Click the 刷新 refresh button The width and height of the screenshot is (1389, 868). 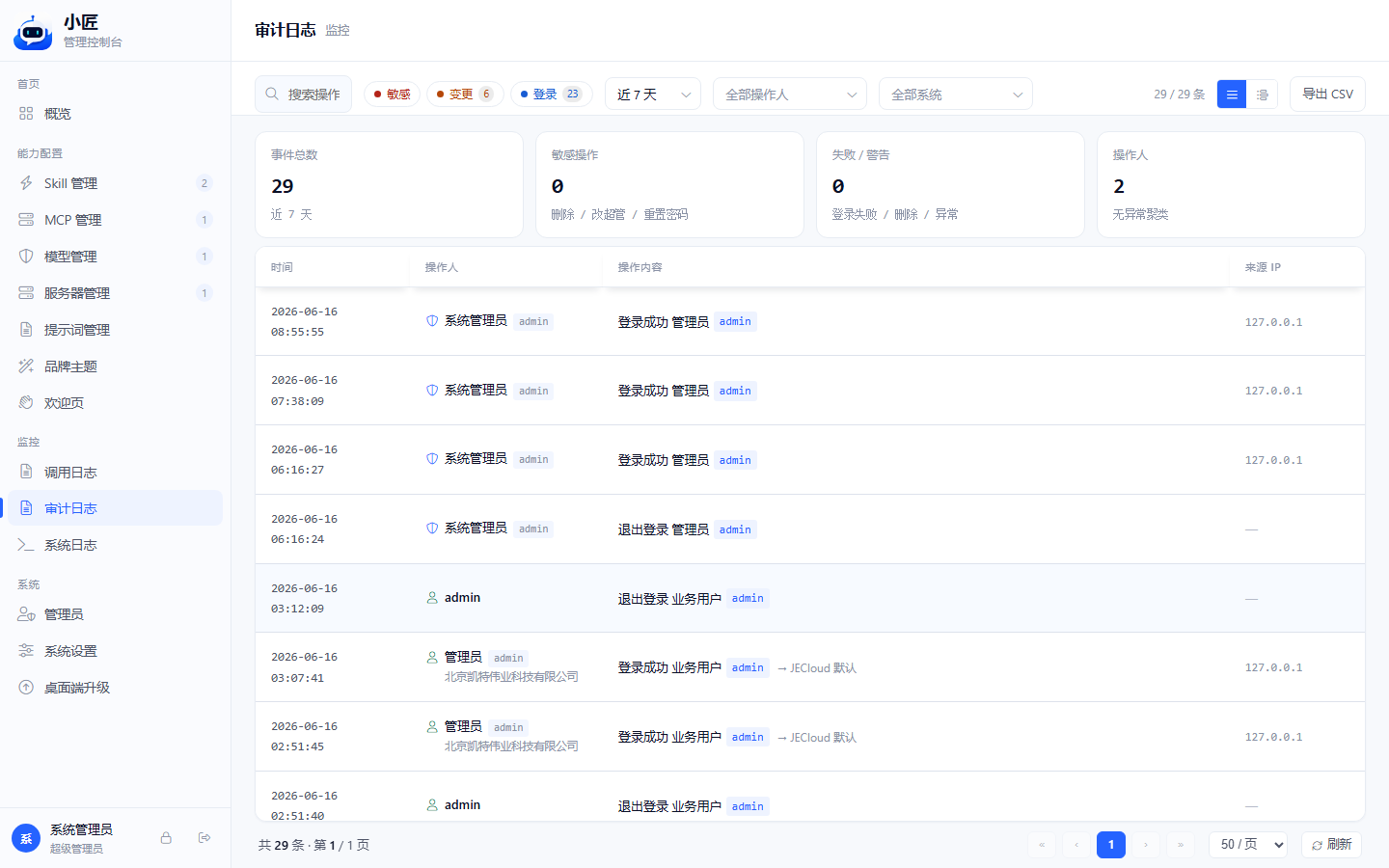click(x=1331, y=845)
